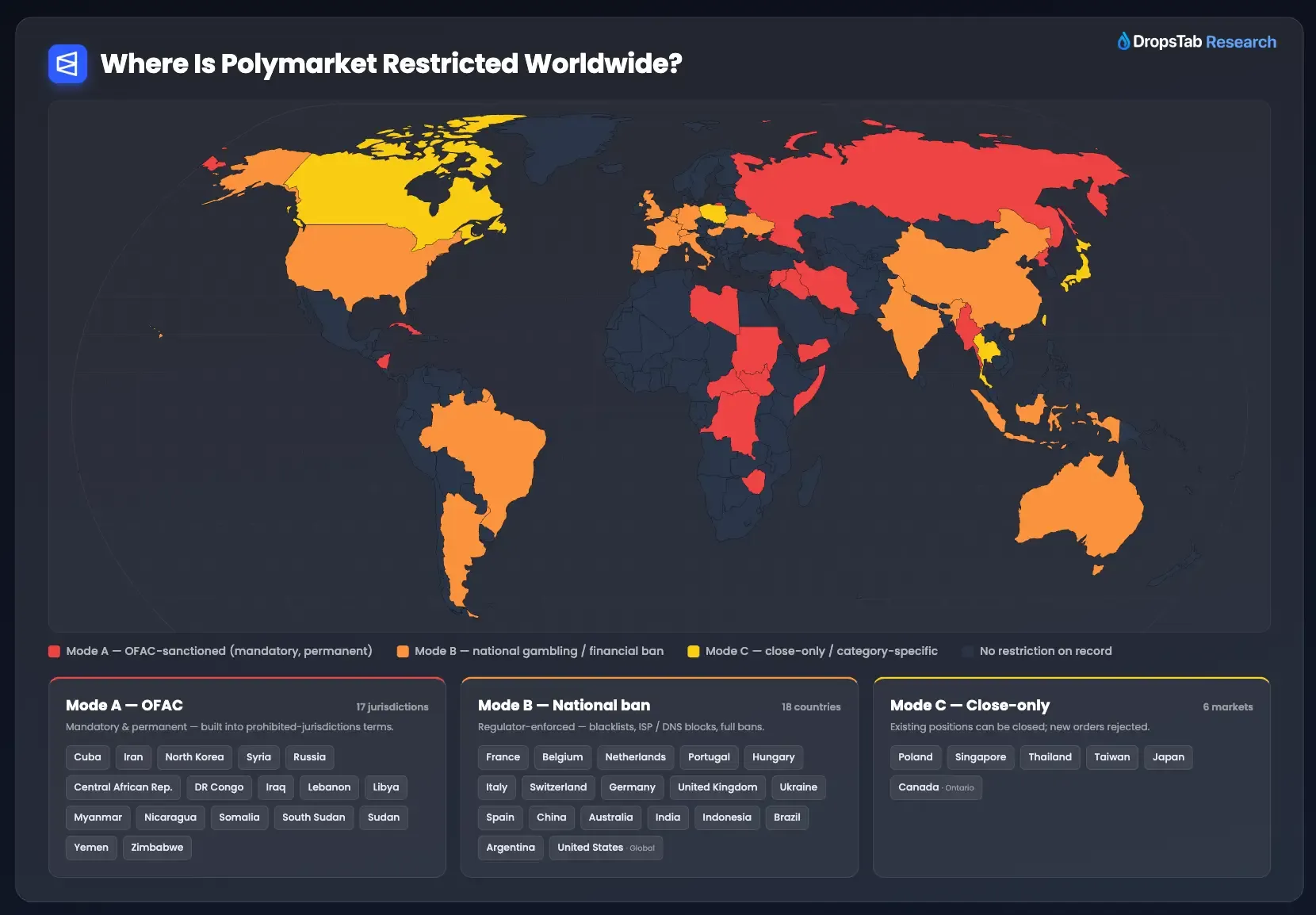Select the Taiwan tag
This screenshot has width=1316, height=915.
click(x=1111, y=757)
